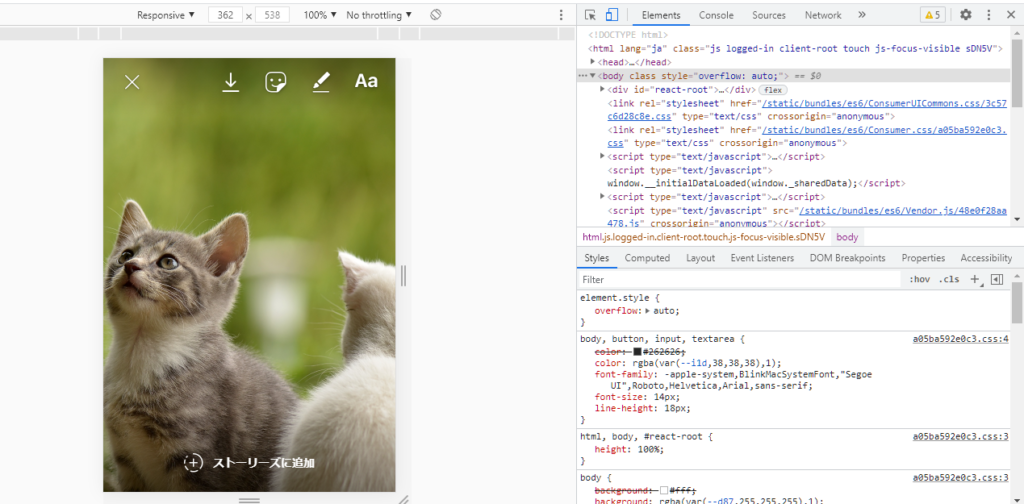Edit the viewport width field 362
The image size is (1024, 504).
pyautogui.click(x=225, y=15)
